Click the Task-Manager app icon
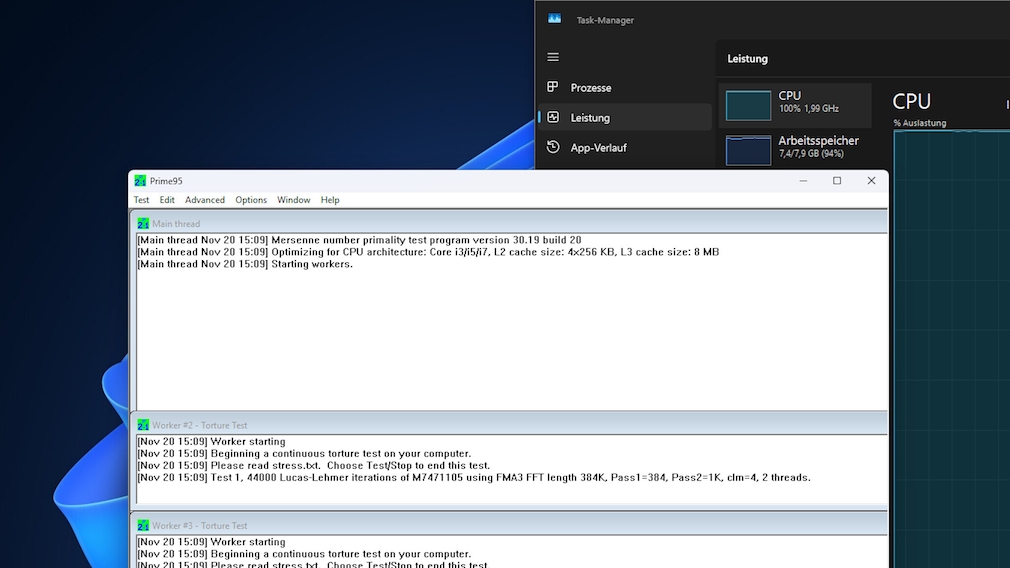Image resolution: width=1010 pixels, height=568 pixels. pos(554,19)
